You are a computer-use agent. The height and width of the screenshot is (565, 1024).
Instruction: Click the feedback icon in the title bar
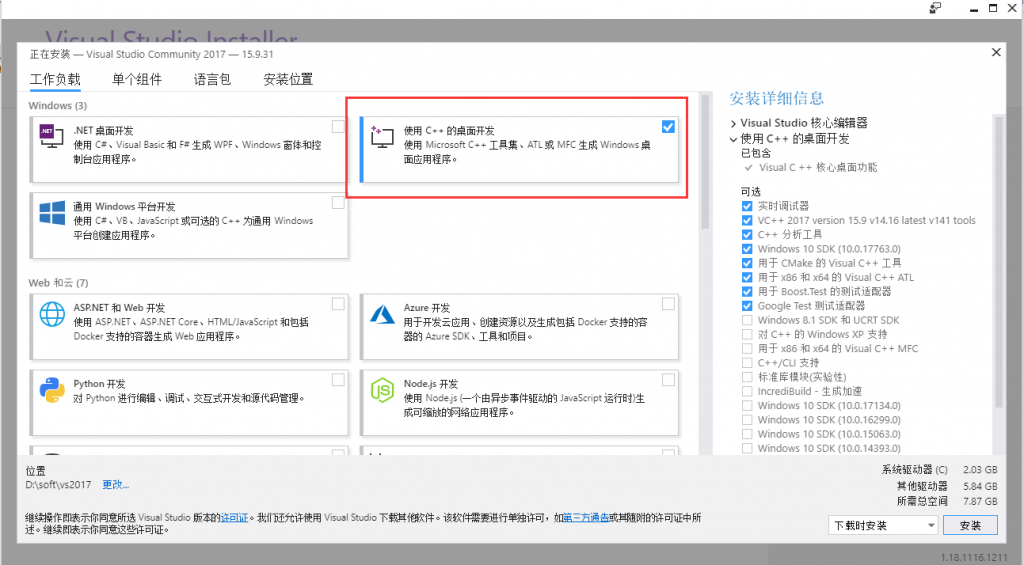pyautogui.click(x=935, y=8)
